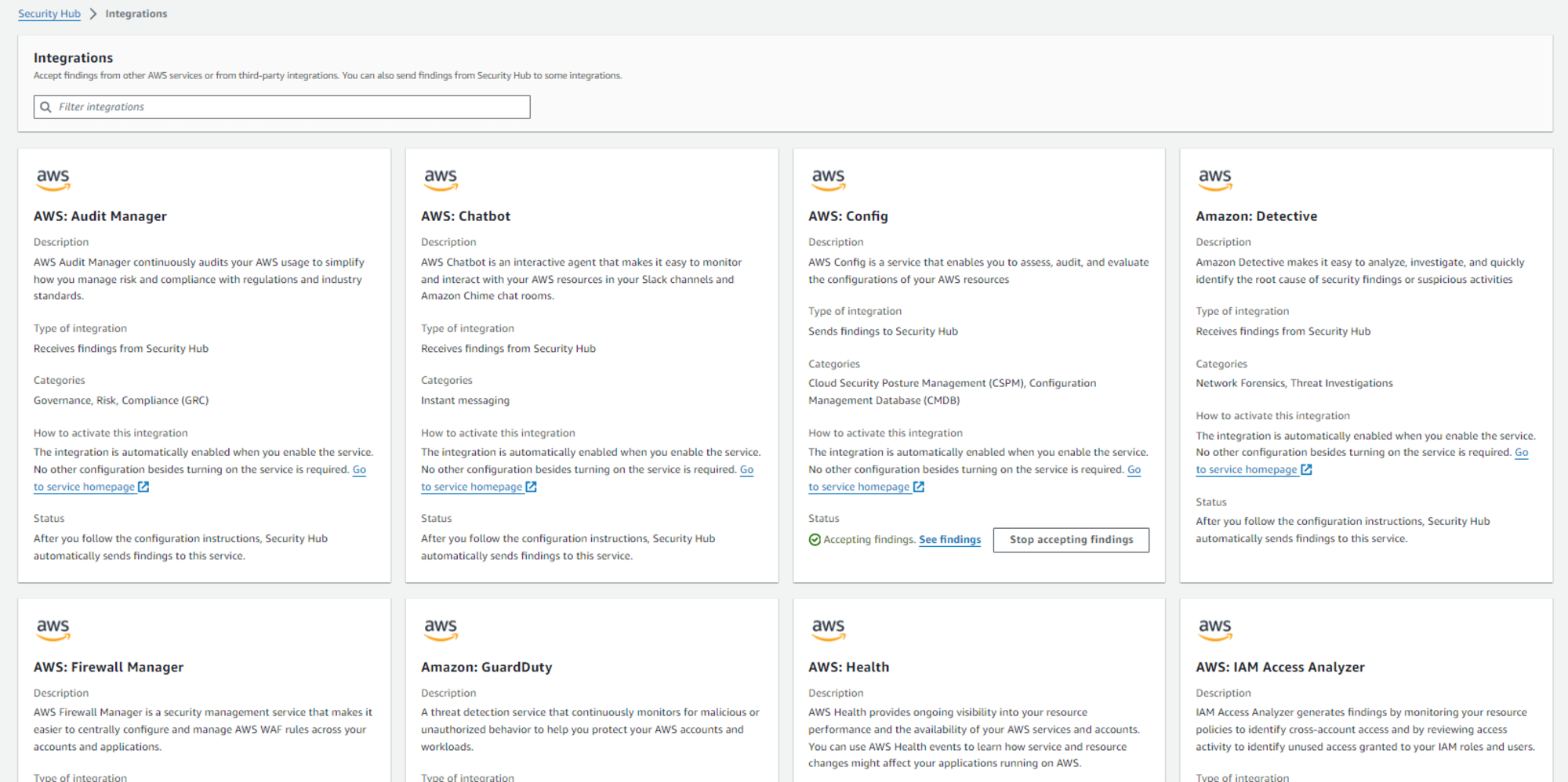The width and height of the screenshot is (1568, 782).
Task: Click Stop accepting findings button
Action: [1071, 540]
